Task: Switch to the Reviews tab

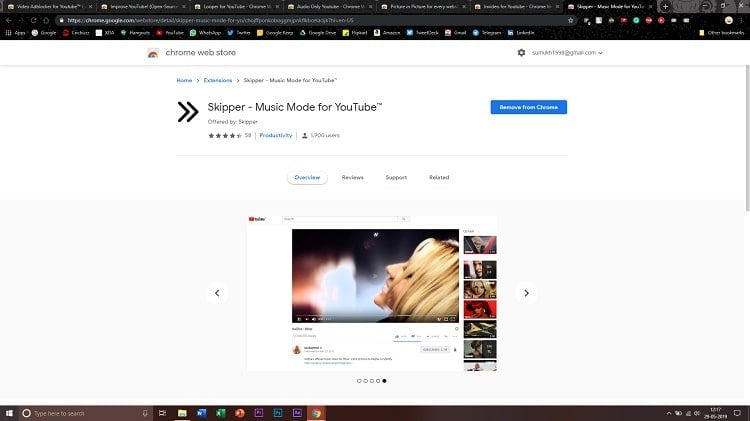Action: (x=353, y=177)
